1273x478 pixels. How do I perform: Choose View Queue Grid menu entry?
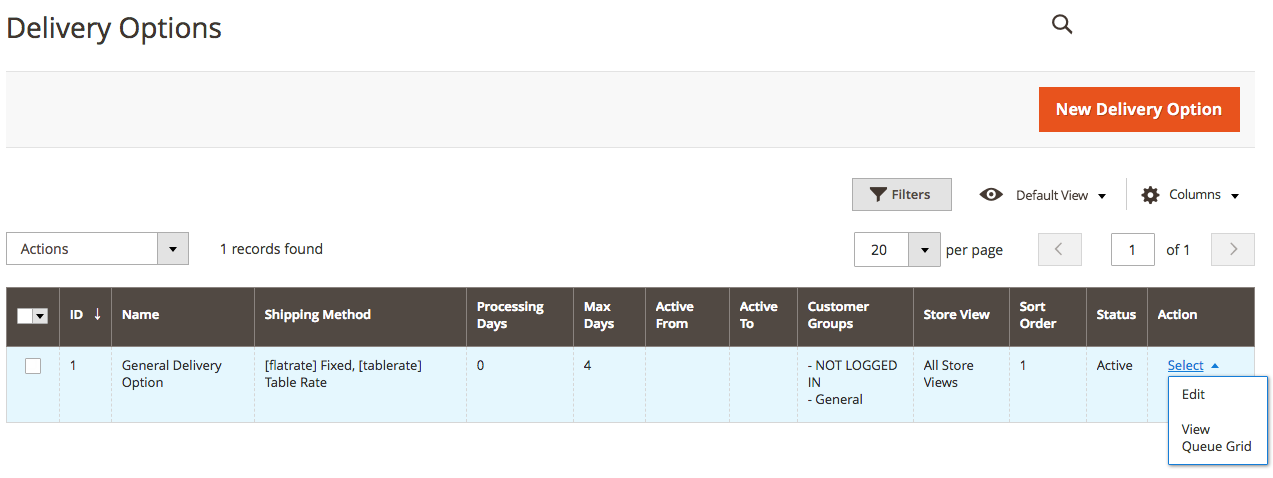click(x=1216, y=437)
